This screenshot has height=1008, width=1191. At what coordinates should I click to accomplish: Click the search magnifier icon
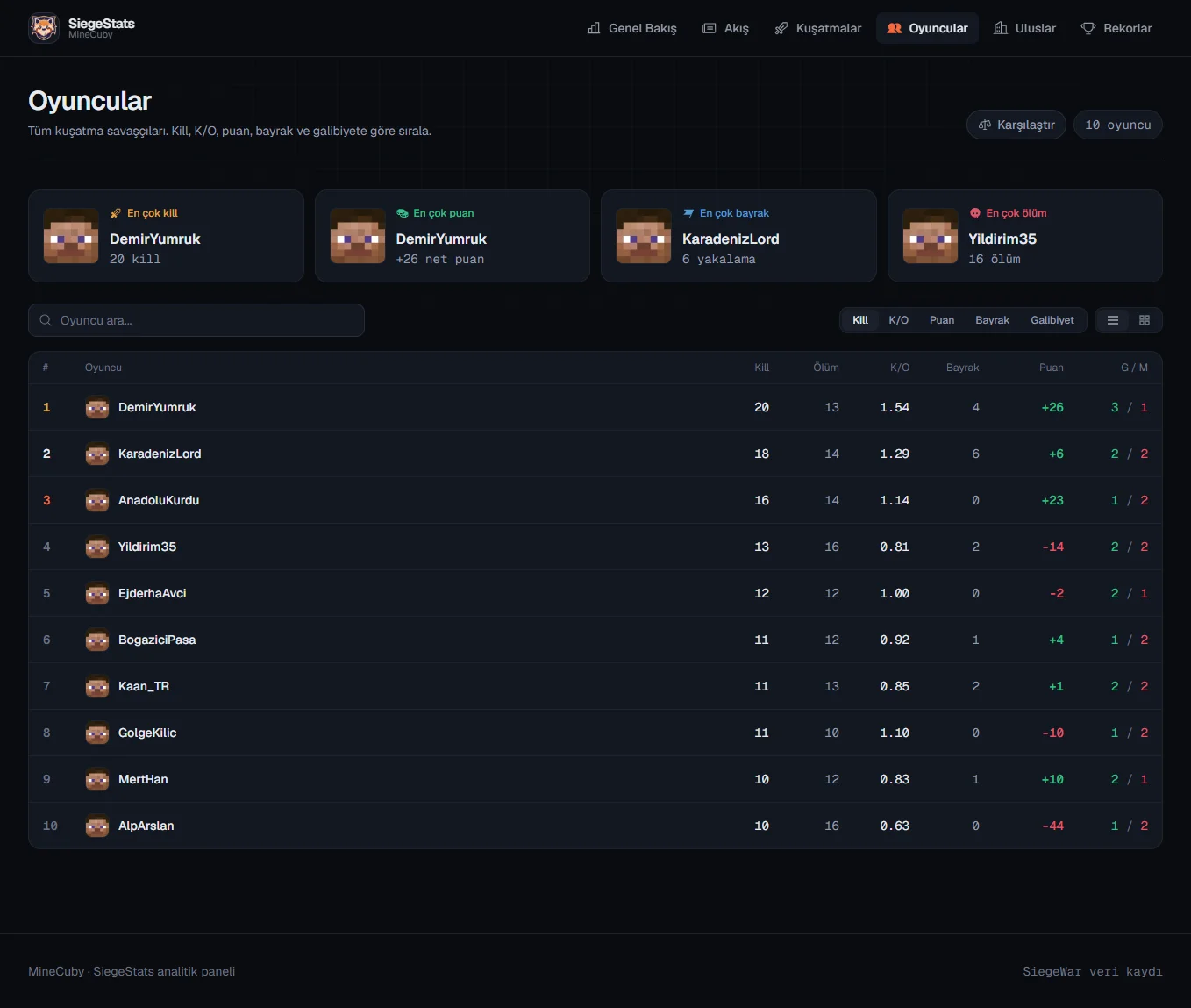click(46, 320)
